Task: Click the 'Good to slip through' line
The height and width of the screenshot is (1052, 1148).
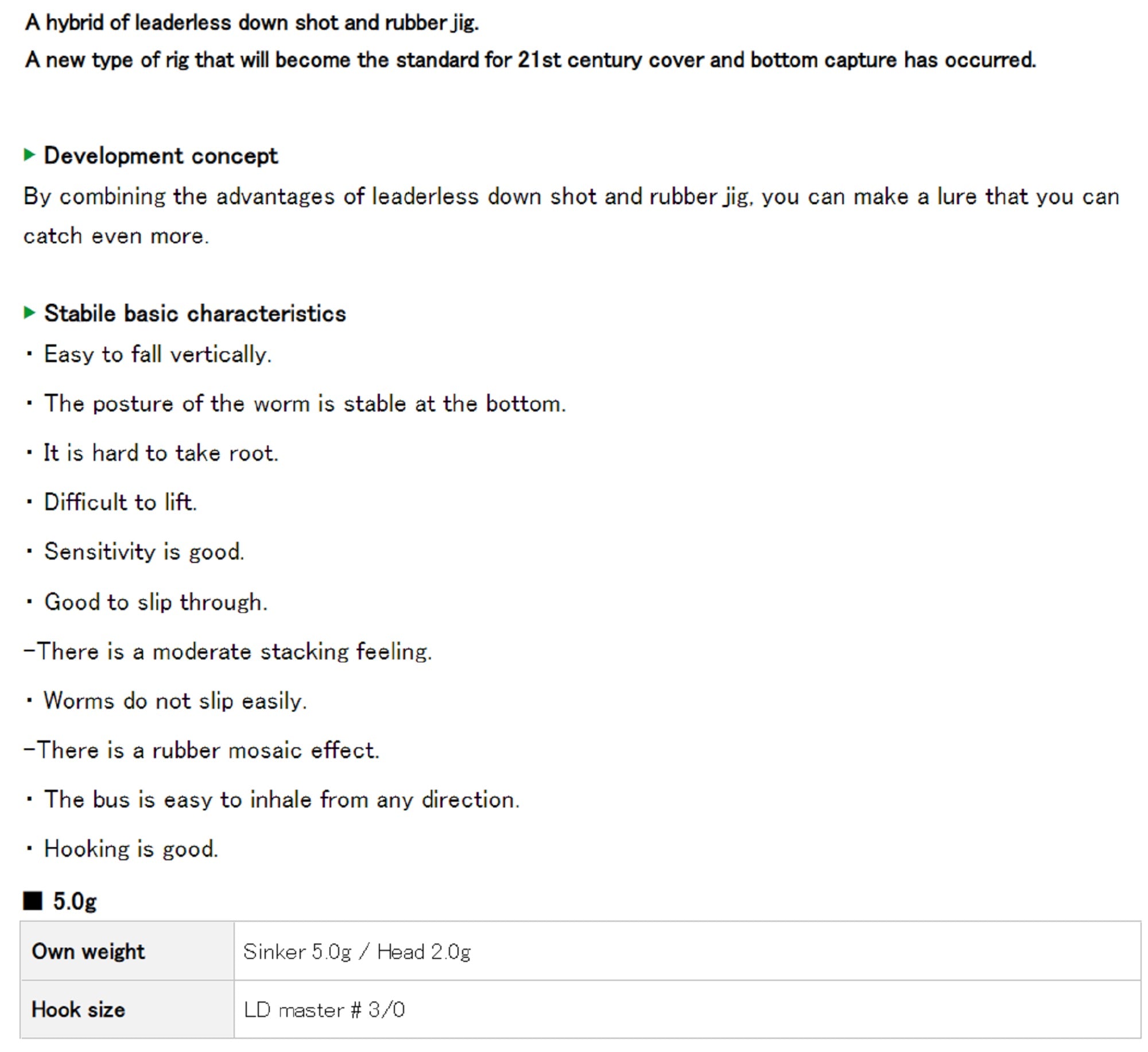Action: click(156, 602)
